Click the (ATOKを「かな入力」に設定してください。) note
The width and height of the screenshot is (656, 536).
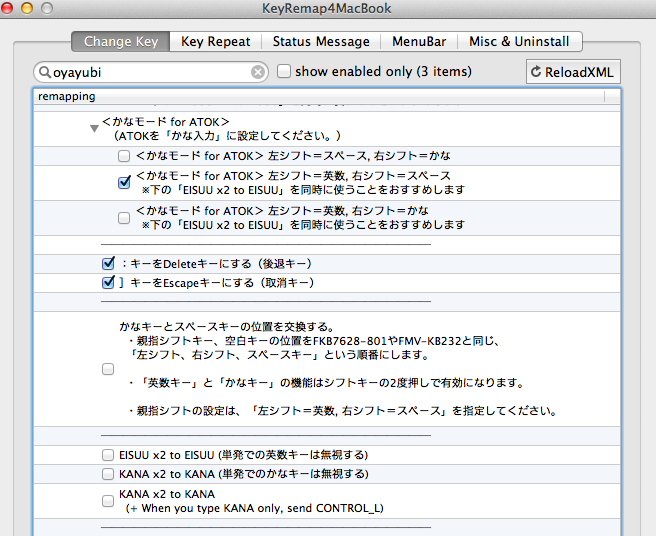coord(227,136)
